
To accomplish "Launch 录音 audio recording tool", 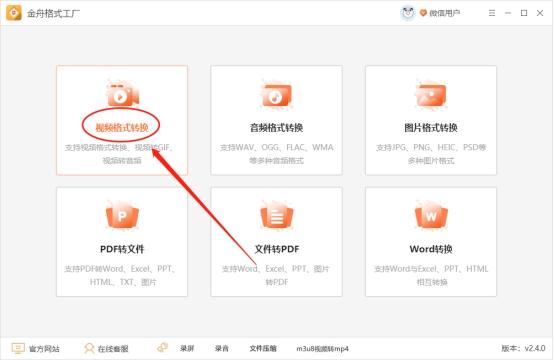I will tap(222, 348).
